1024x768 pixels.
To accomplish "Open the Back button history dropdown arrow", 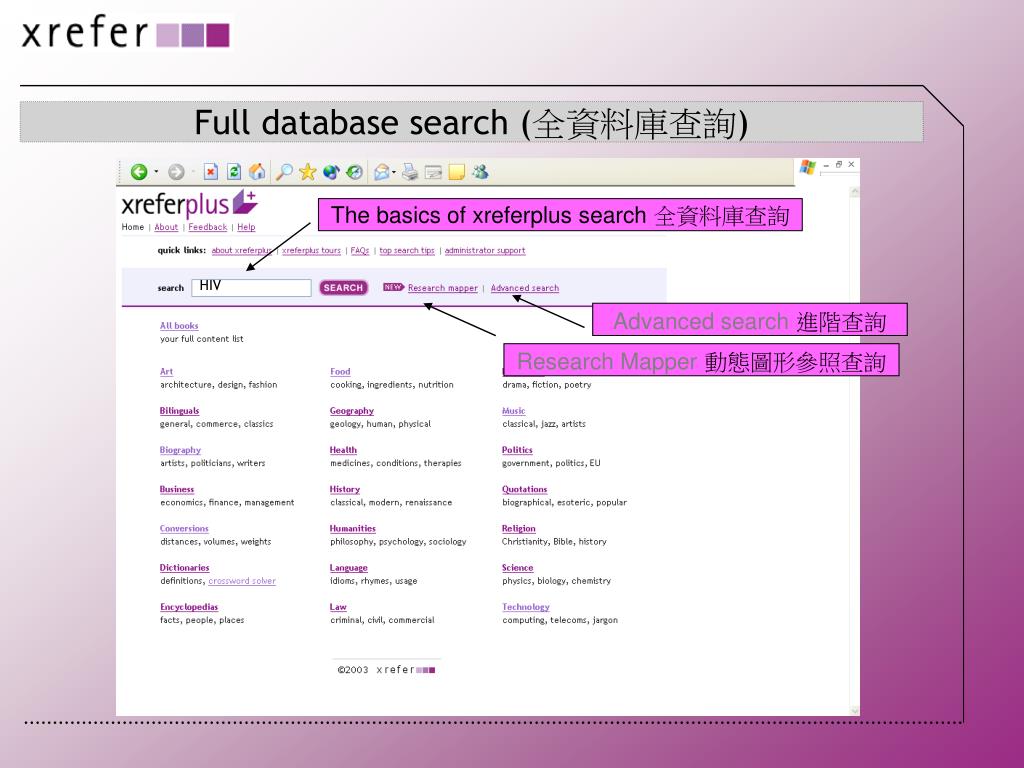I will pyautogui.click(x=156, y=172).
